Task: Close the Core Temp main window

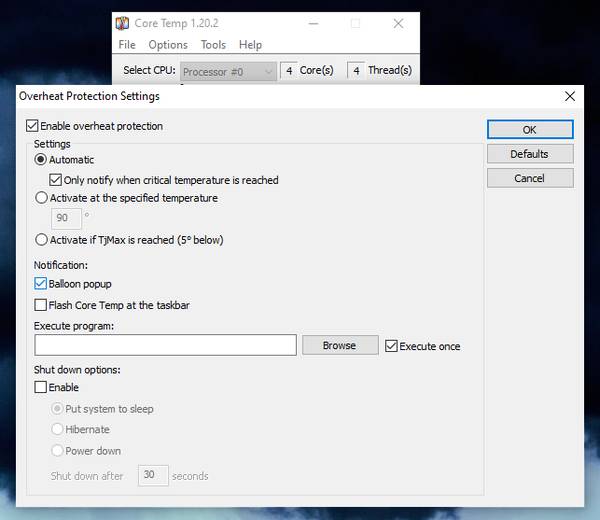Action: tap(398, 23)
